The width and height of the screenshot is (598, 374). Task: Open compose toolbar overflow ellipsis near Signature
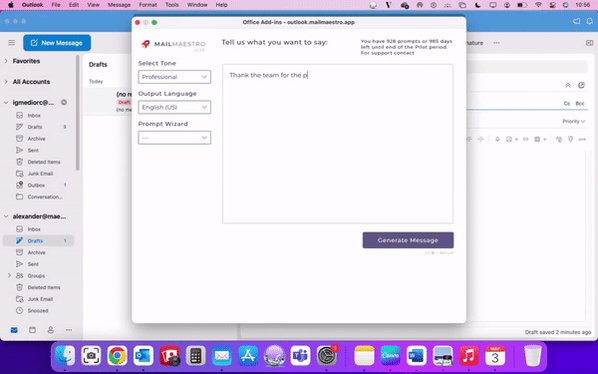[x=496, y=43]
